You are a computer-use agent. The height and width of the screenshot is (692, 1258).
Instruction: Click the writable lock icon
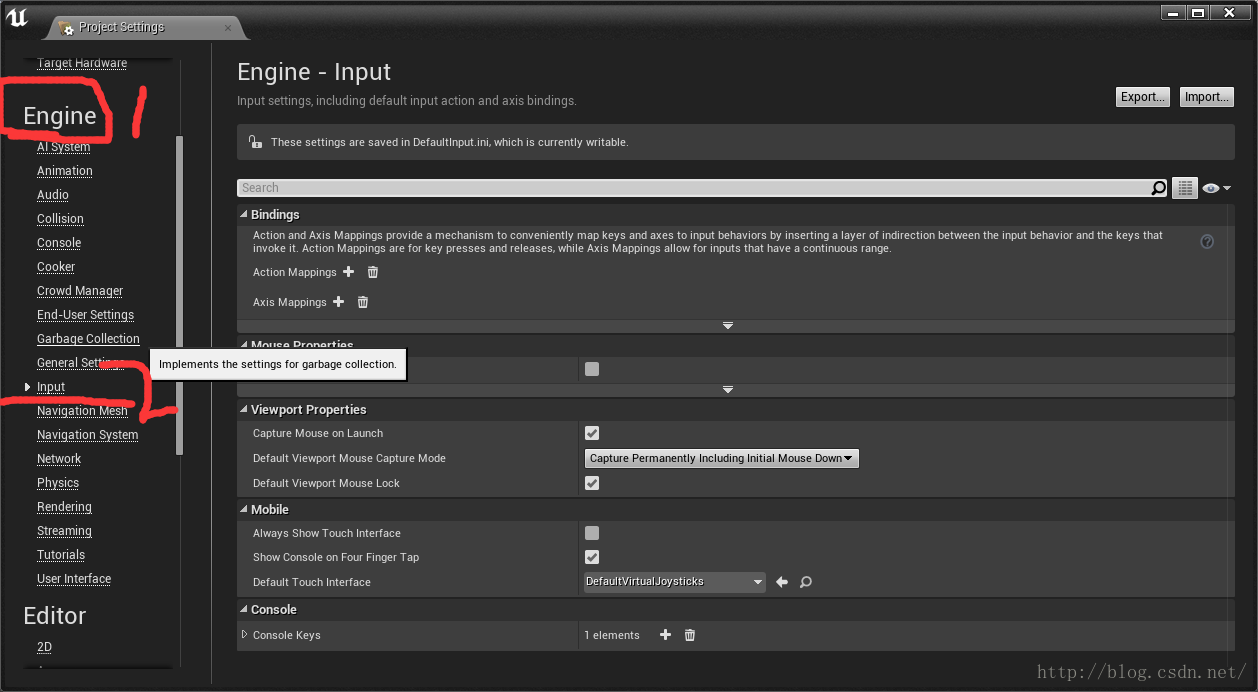pyautogui.click(x=255, y=142)
